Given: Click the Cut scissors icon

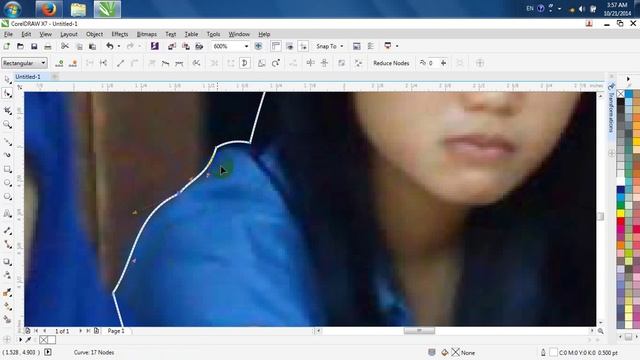Looking at the screenshot, I should pyautogui.click(x=64, y=46).
